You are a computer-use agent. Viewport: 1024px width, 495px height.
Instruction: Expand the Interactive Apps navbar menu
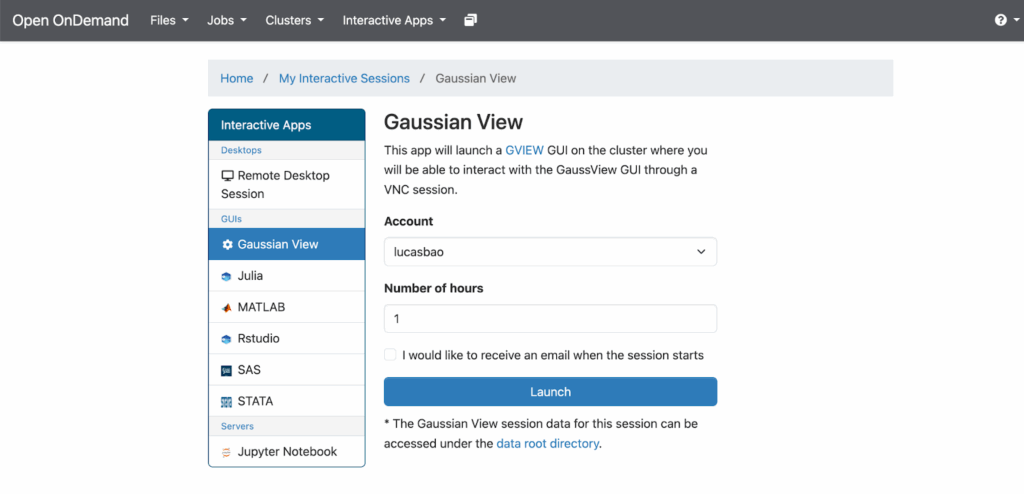(x=394, y=20)
